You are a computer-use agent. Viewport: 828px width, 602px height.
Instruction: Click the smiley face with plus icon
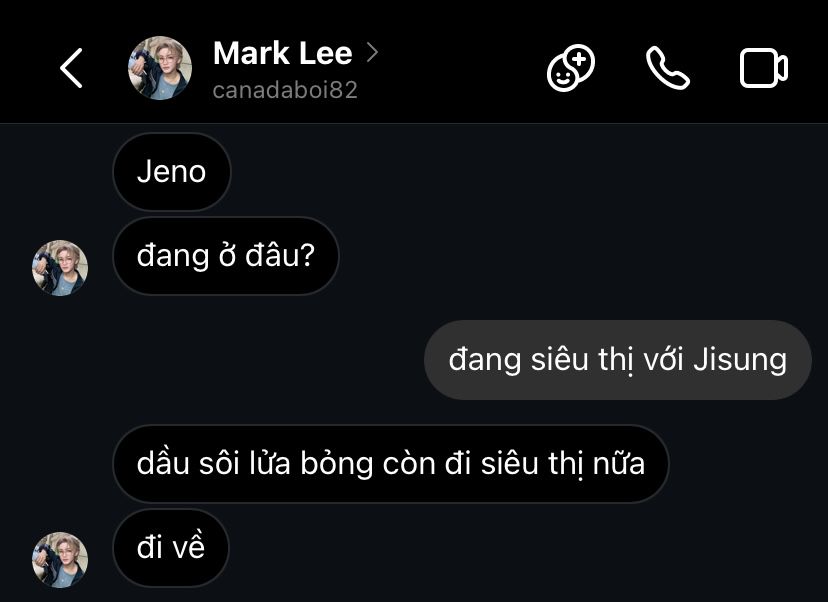coord(571,68)
